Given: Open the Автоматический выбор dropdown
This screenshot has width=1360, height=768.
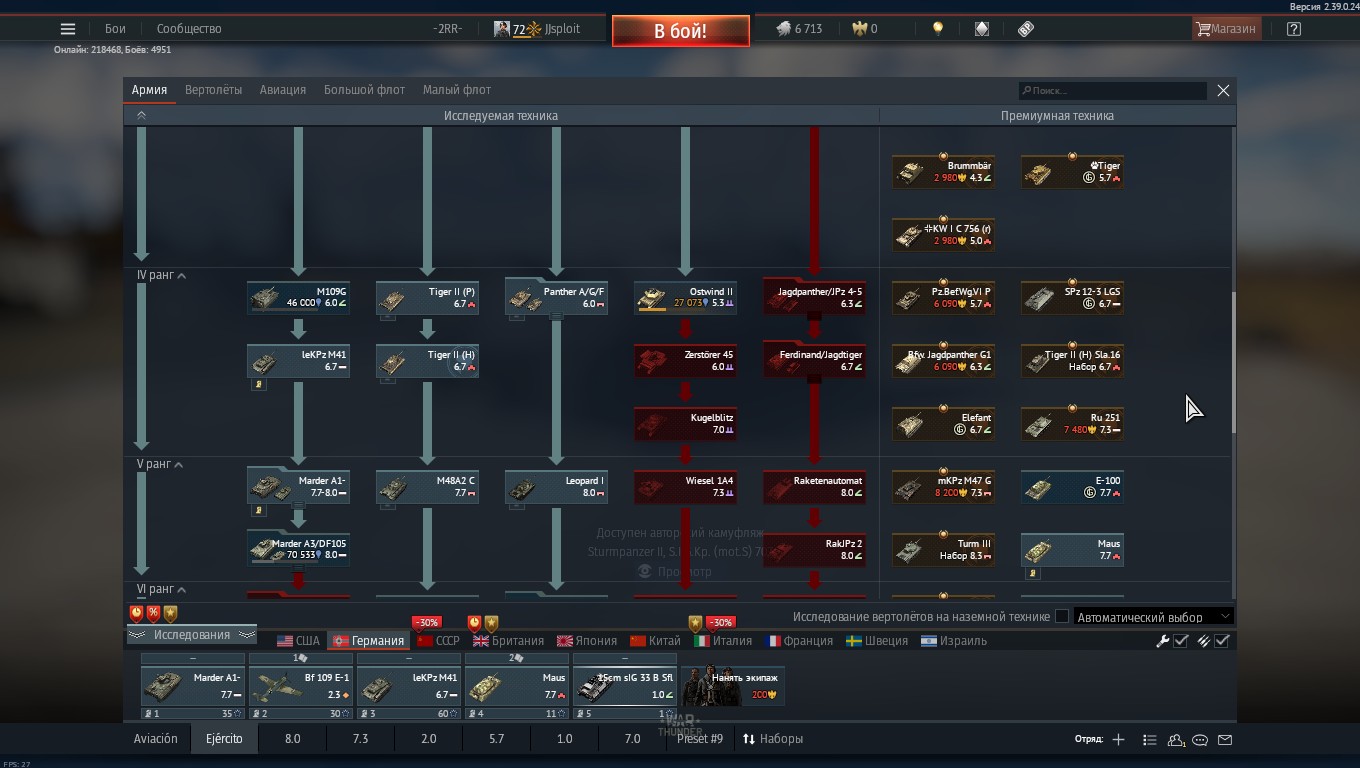Looking at the screenshot, I should [1153, 617].
